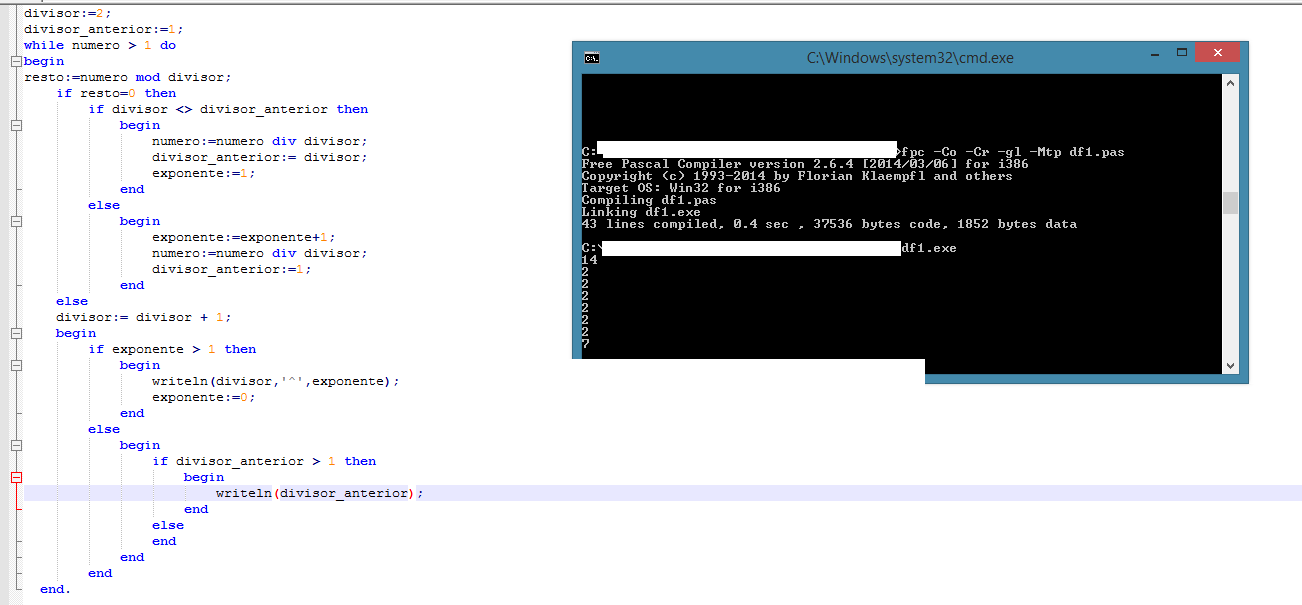Click the line 'while numero > 1 do'
The height and width of the screenshot is (605, 1302).
(x=100, y=45)
